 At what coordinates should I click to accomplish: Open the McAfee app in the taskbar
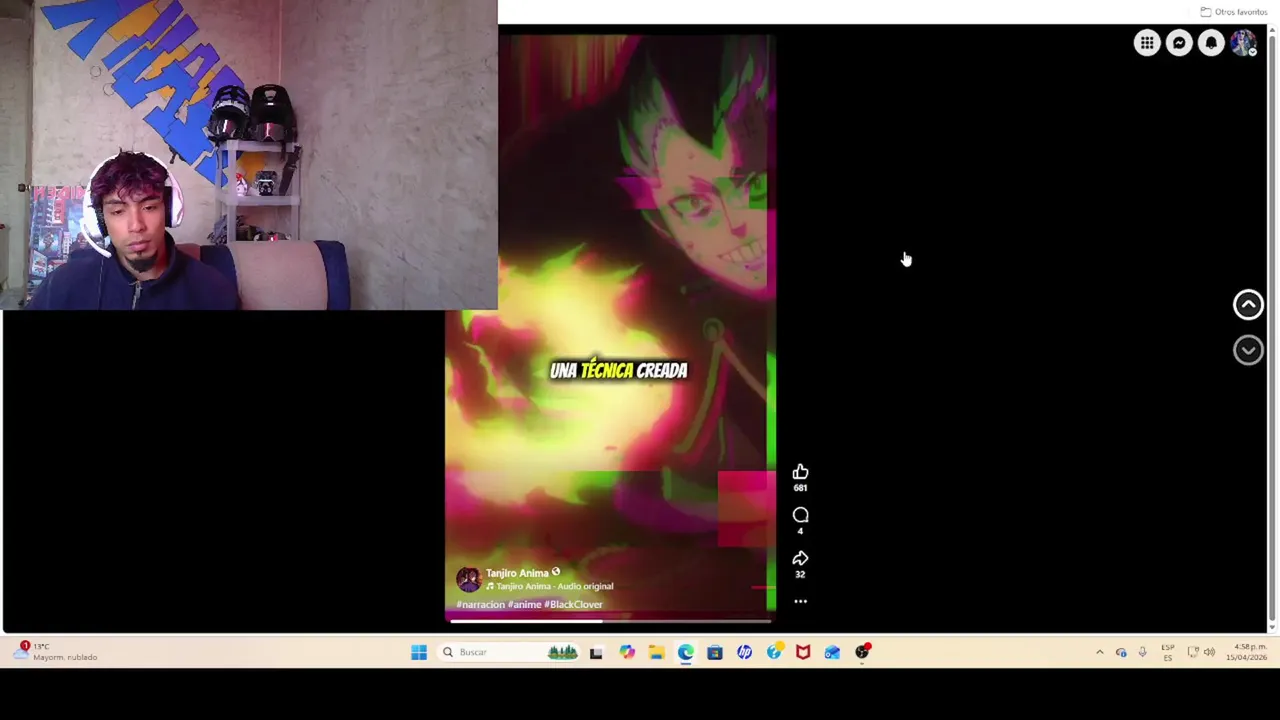pos(803,652)
